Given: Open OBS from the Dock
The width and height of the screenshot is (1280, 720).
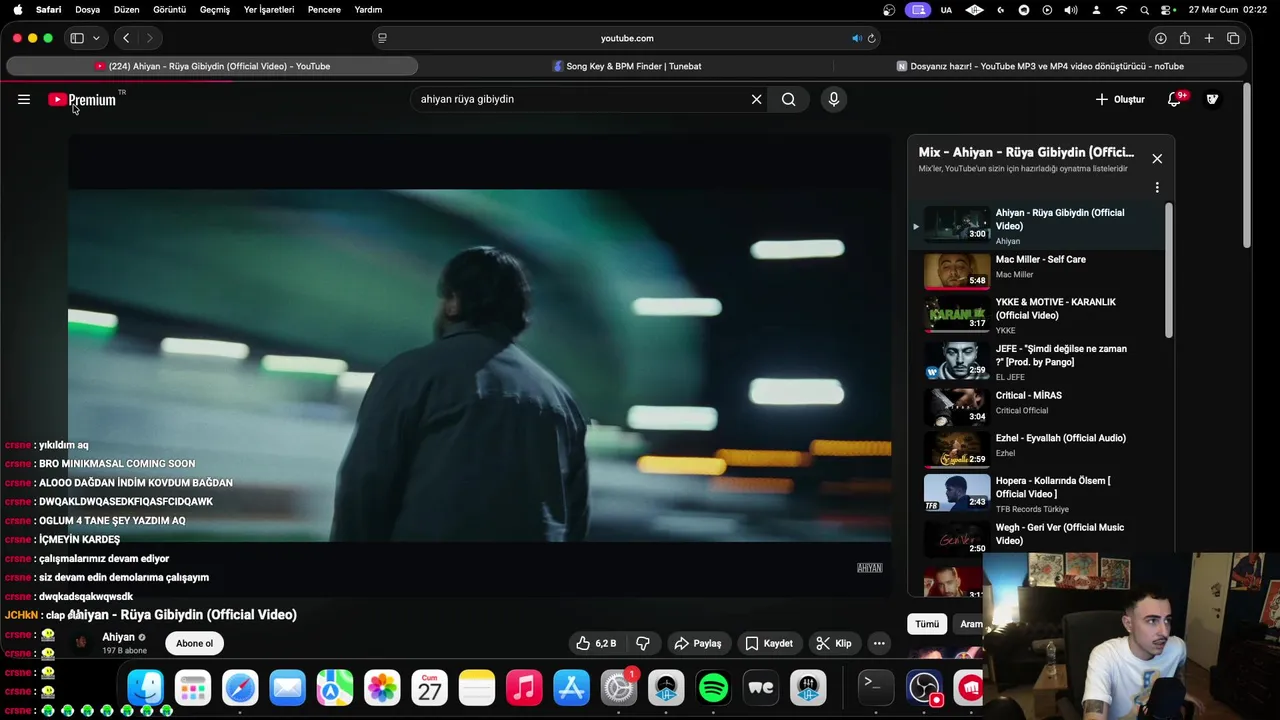Looking at the screenshot, I should (x=923, y=688).
